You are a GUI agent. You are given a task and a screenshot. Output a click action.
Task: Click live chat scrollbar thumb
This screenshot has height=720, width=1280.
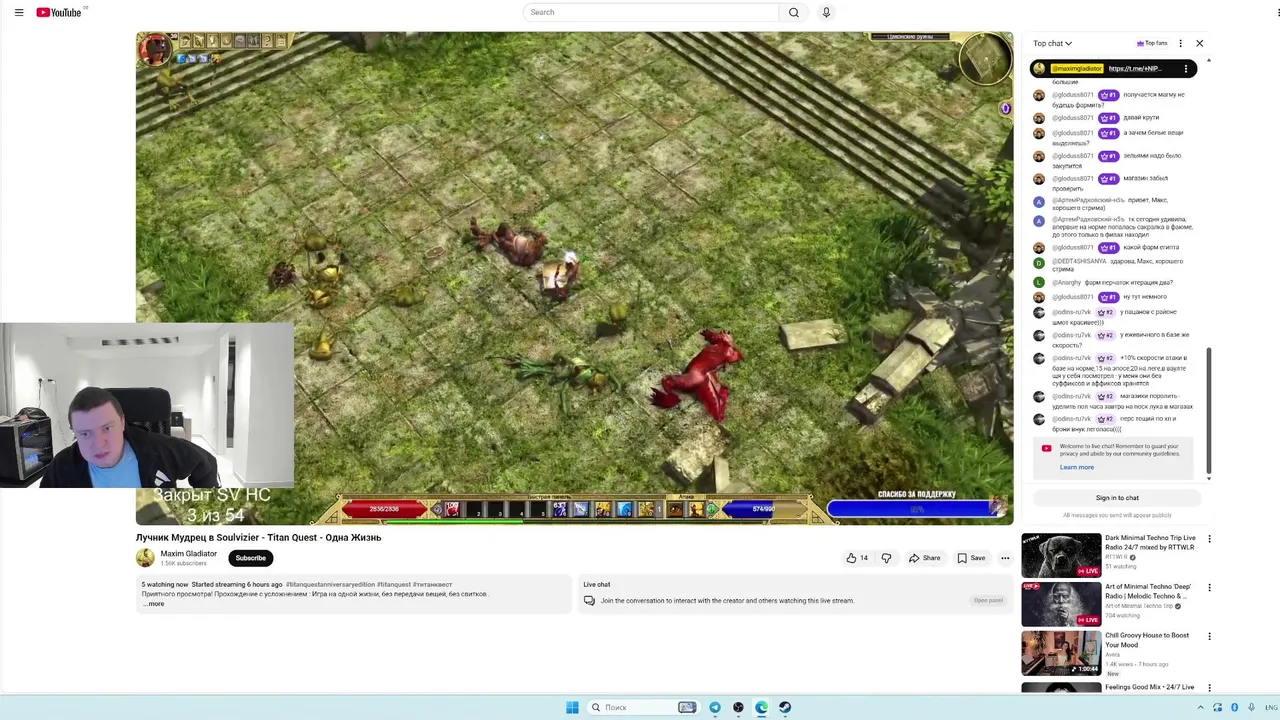click(x=1208, y=410)
